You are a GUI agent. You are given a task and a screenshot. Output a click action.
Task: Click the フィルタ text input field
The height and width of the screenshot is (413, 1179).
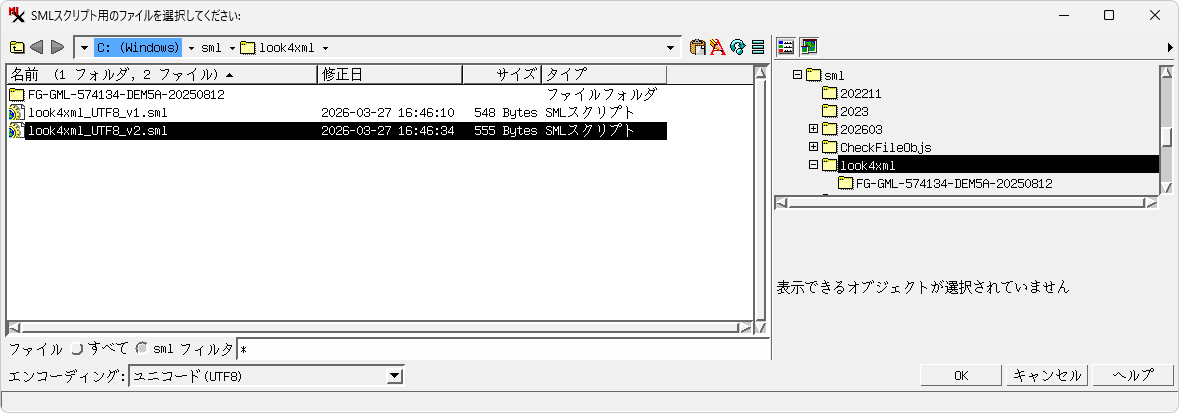(x=500, y=349)
